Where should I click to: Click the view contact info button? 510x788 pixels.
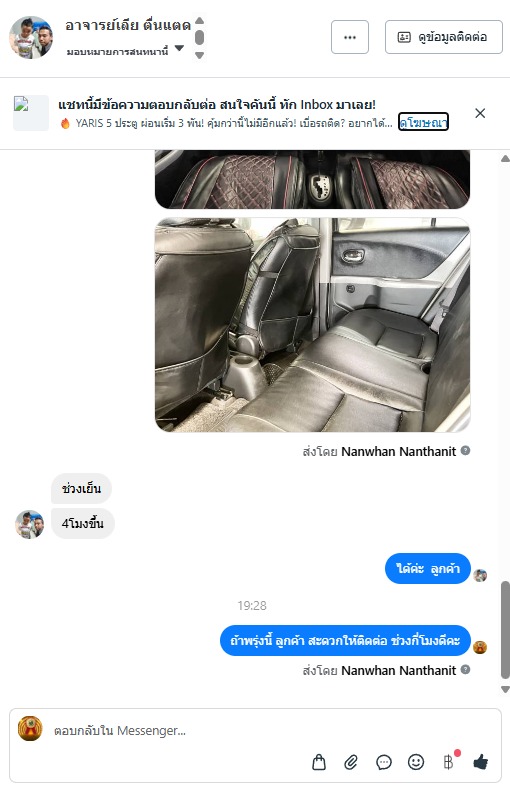tap(444, 37)
